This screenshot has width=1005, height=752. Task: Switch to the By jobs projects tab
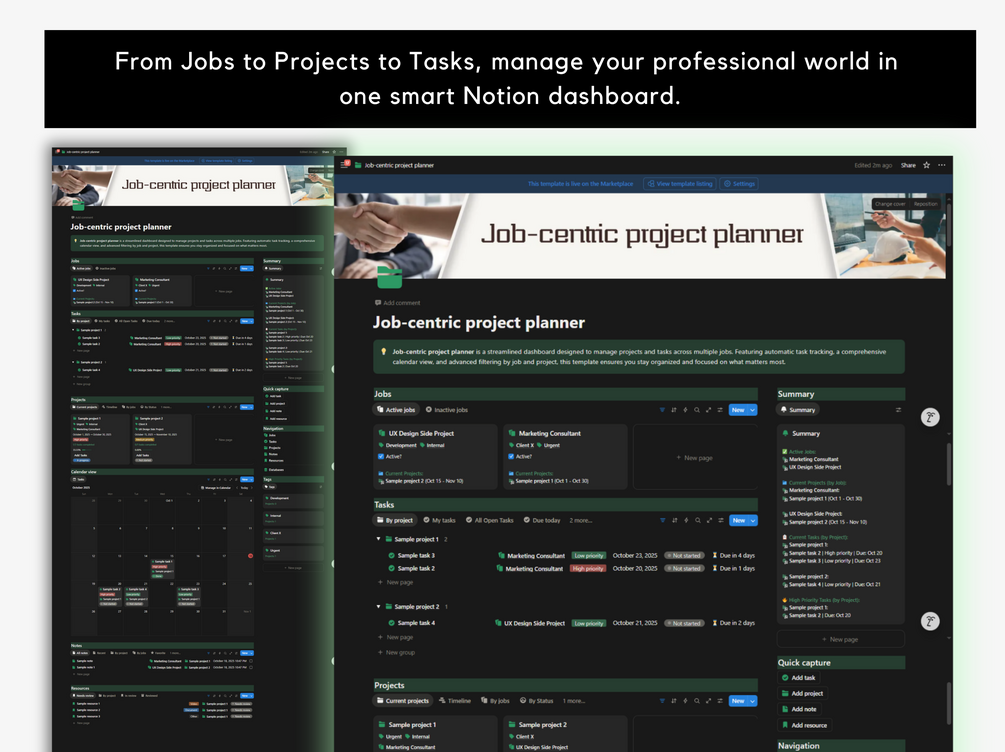[495, 701]
